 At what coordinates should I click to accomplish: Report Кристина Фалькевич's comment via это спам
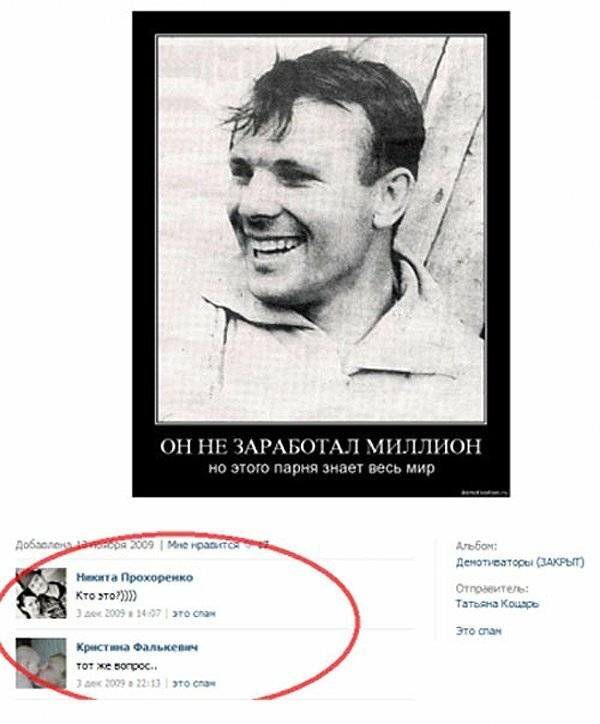[194, 683]
